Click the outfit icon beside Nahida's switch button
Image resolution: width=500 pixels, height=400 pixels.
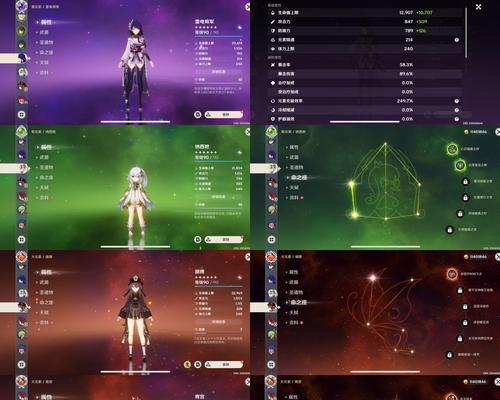click(x=198, y=239)
